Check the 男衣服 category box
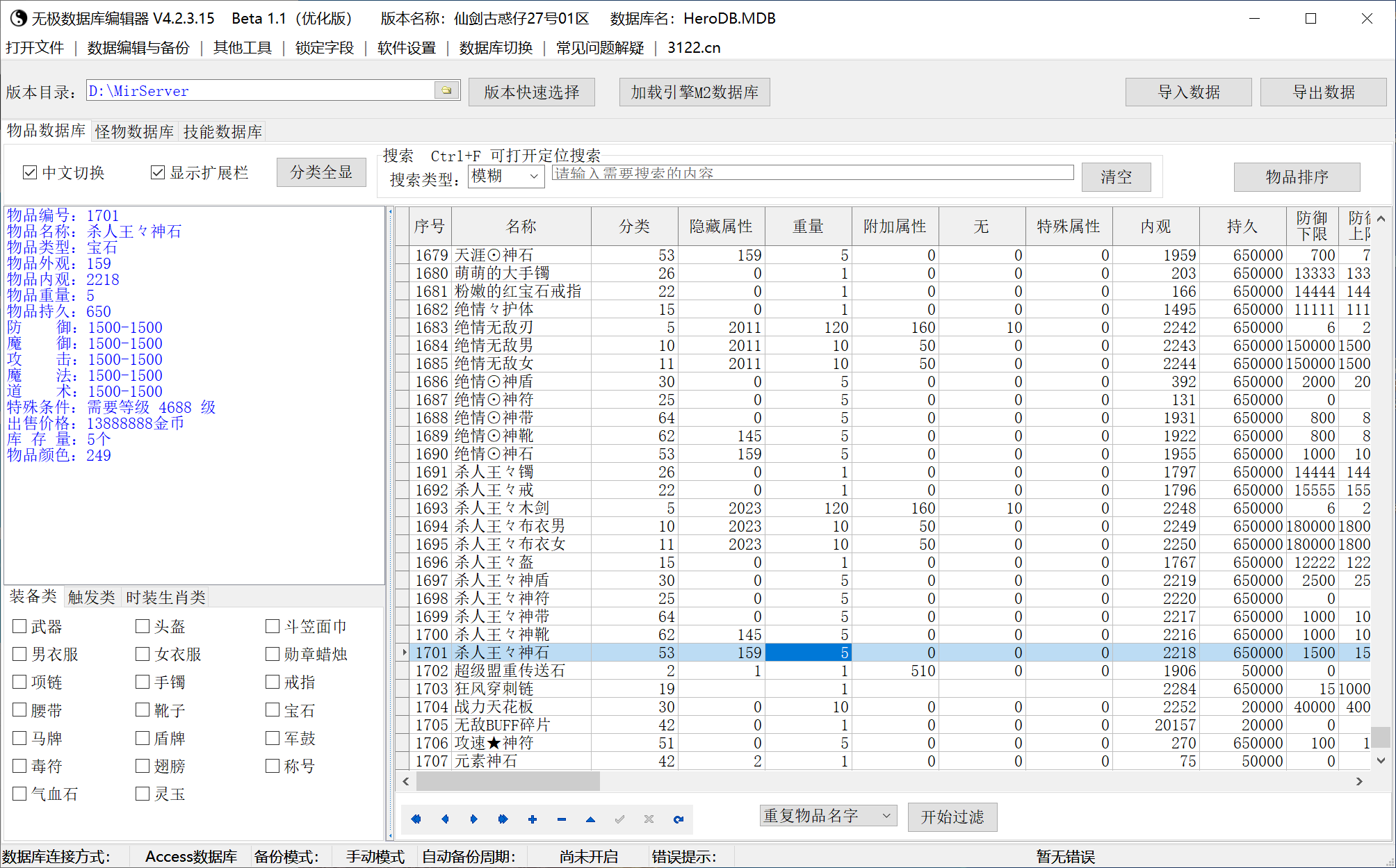The image size is (1396, 868). pos(19,654)
